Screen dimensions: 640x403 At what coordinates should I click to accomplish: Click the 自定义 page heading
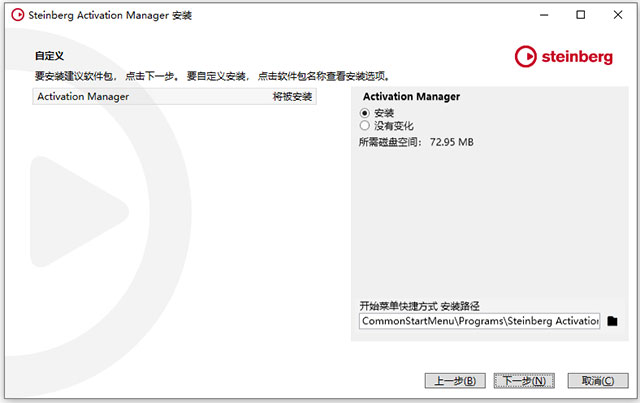pyautogui.click(x=50, y=56)
